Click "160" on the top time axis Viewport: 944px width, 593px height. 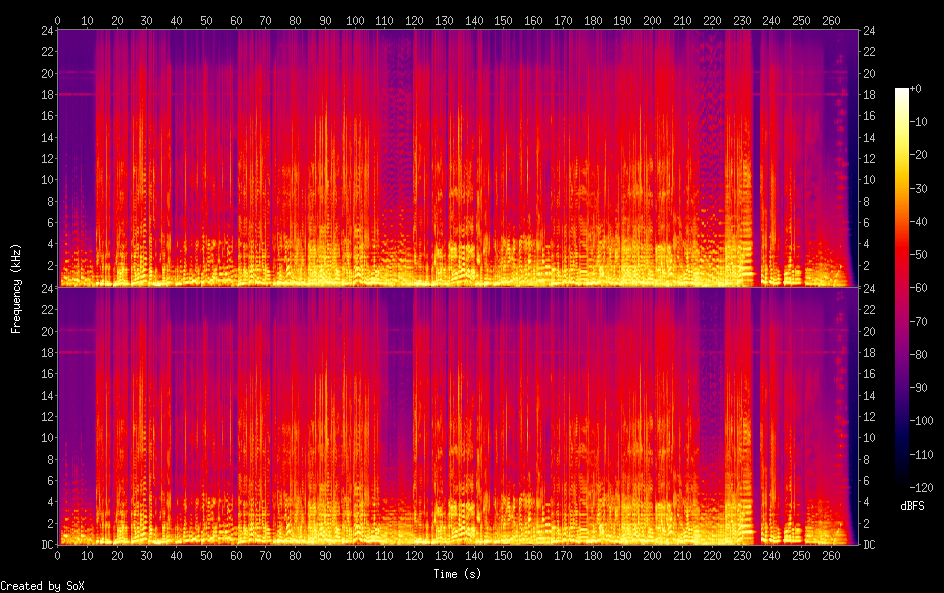[533, 20]
